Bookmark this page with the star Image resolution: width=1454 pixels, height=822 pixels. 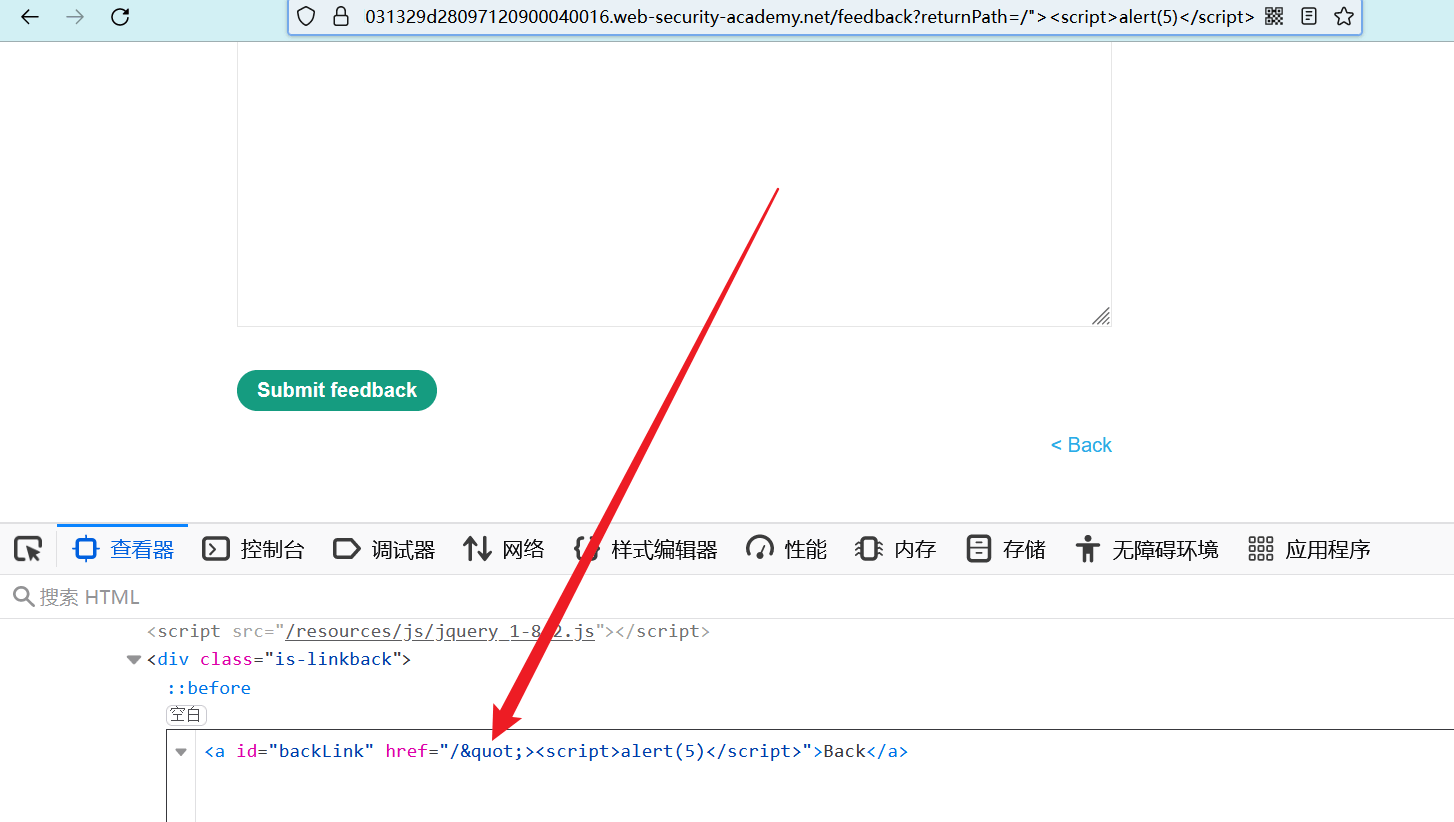(x=1344, y=17)
